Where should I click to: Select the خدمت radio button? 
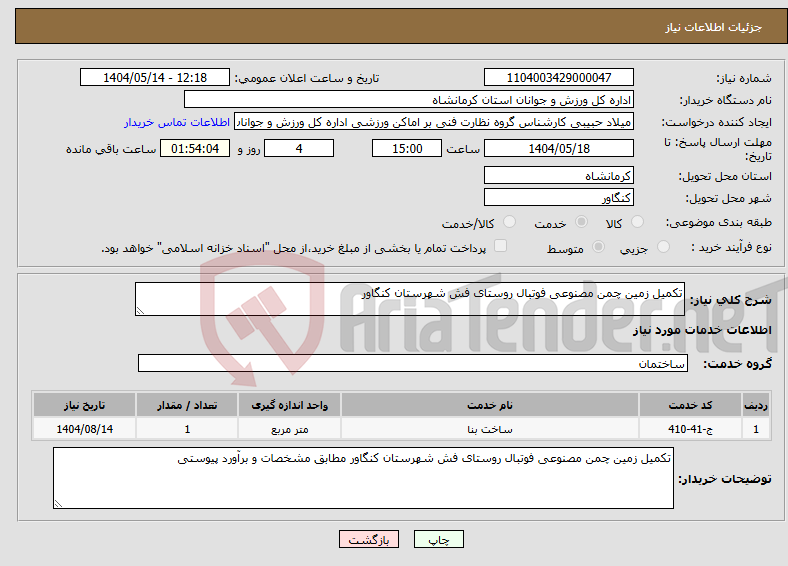tap(581, 222)
